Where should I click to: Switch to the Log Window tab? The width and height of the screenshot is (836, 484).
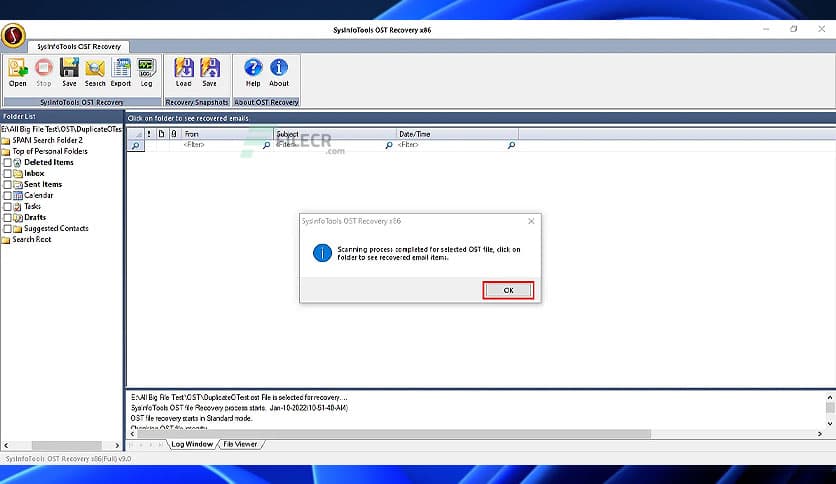pos(192,444)
